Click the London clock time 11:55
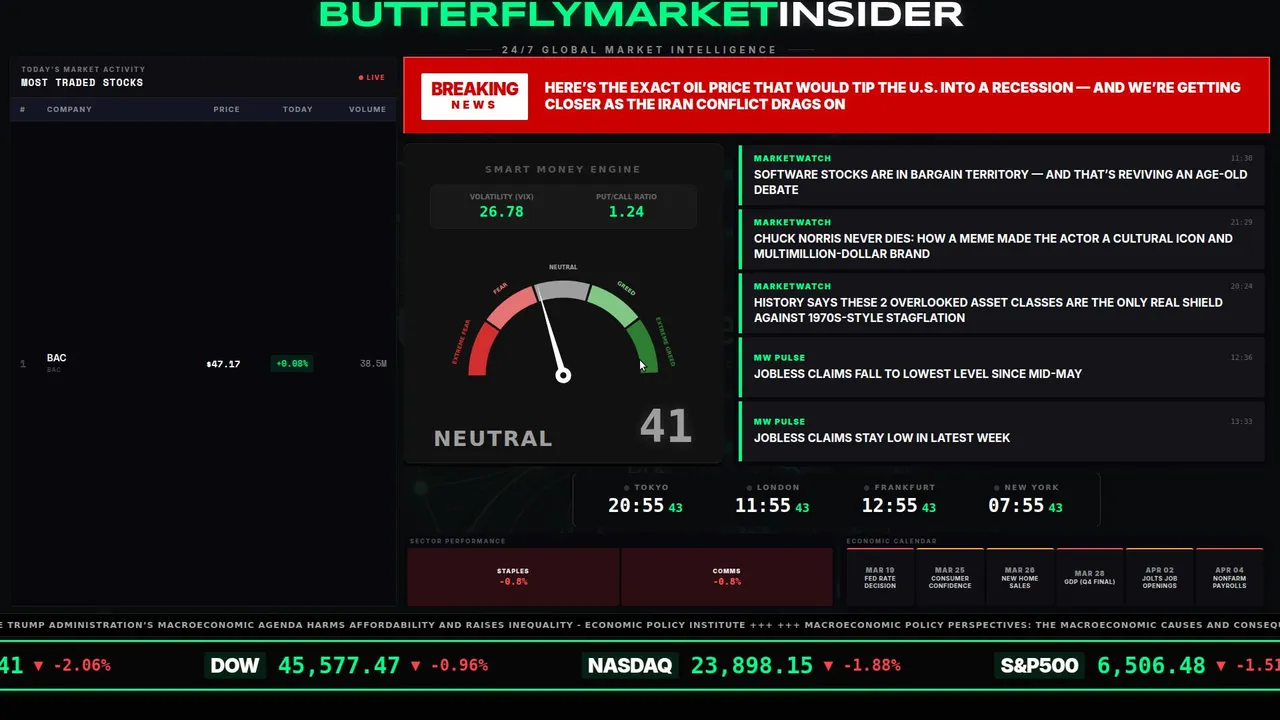 (763, 506)
